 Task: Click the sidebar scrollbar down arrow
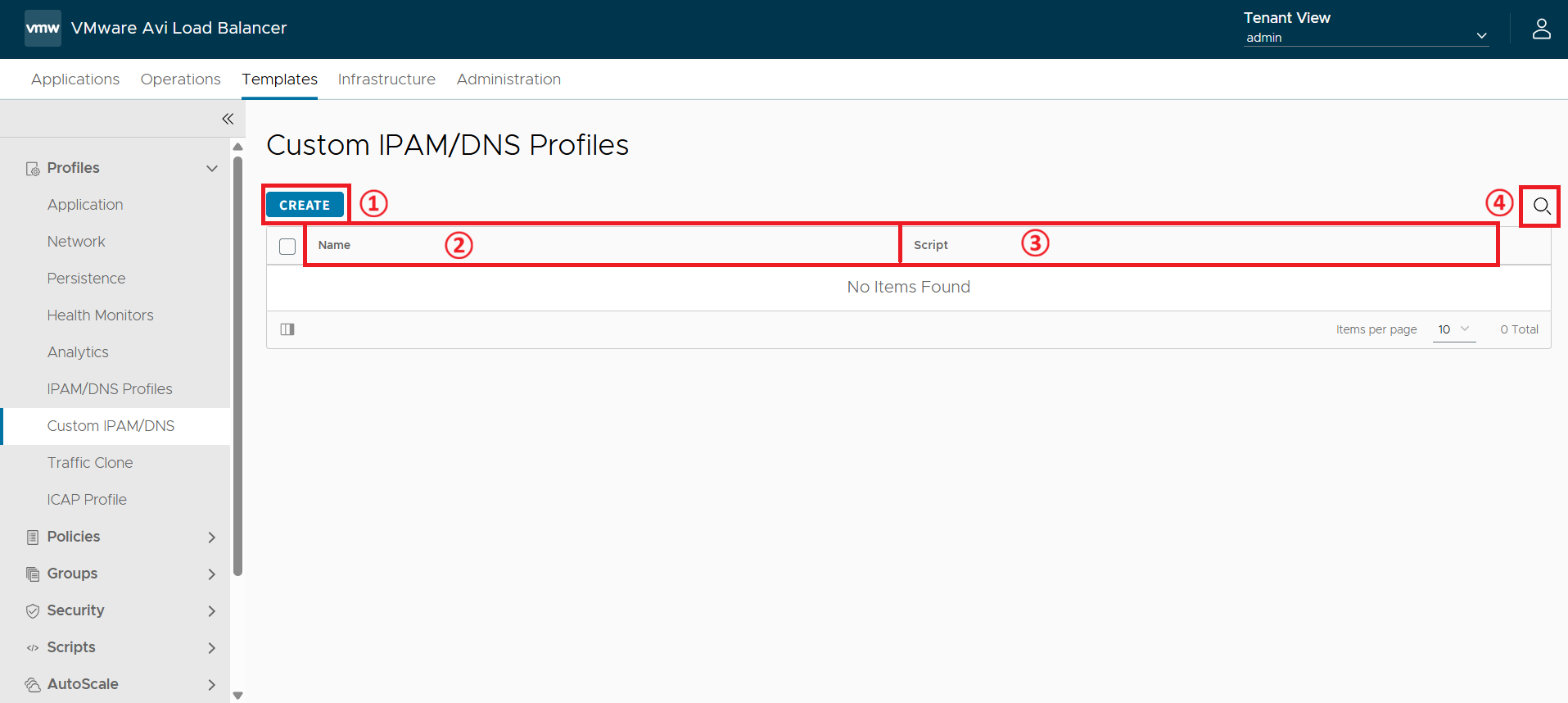click(x=237, y=696)
